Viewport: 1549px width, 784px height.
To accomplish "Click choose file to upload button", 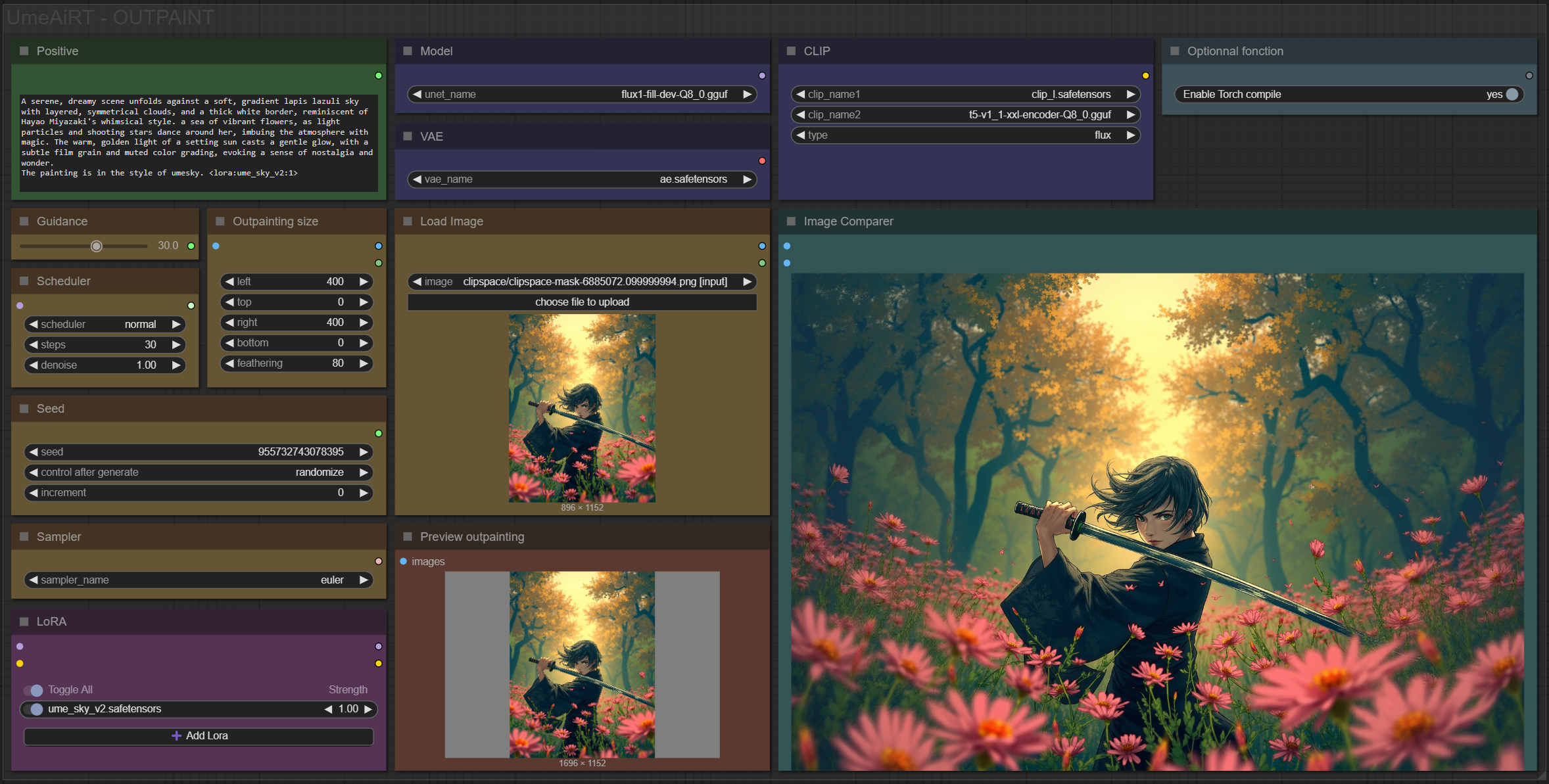I will pos(582,302).
